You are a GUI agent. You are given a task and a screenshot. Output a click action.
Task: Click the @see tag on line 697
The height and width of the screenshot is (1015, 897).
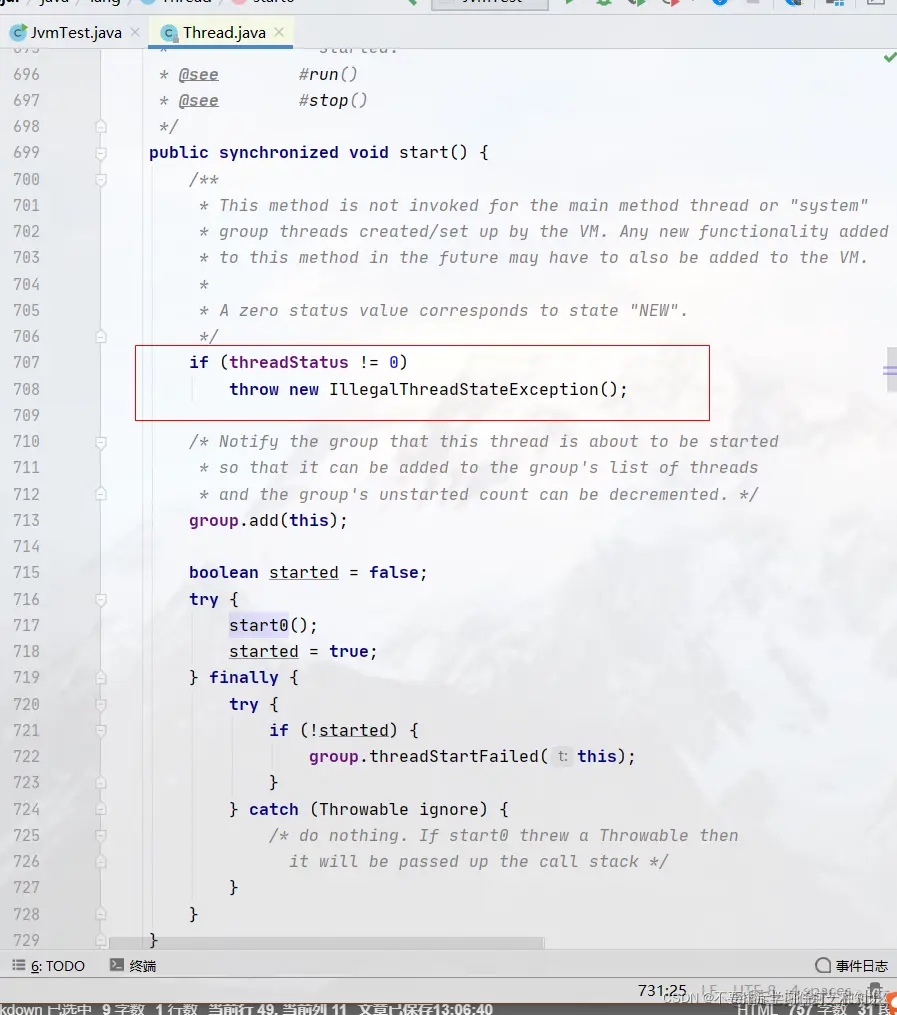click(x=199, y=100)
